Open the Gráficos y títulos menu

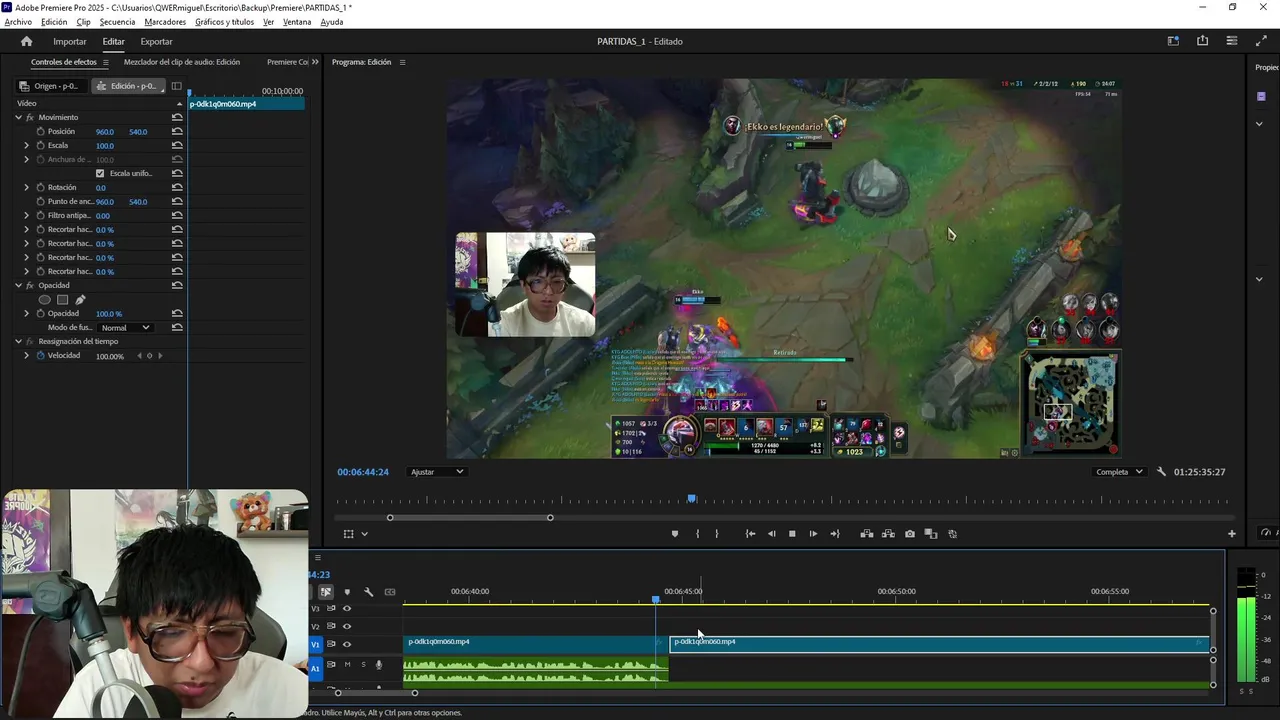point(224,22)
